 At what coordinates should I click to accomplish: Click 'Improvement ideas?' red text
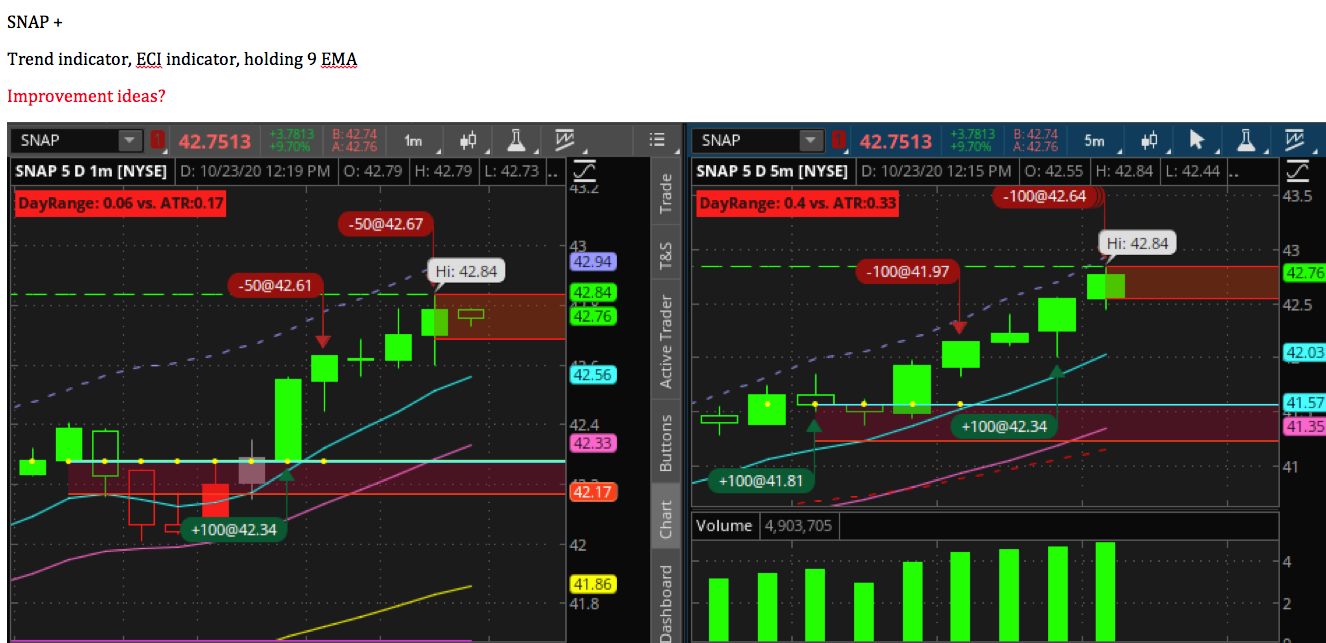pyautogui.click(x=86, y=96)
